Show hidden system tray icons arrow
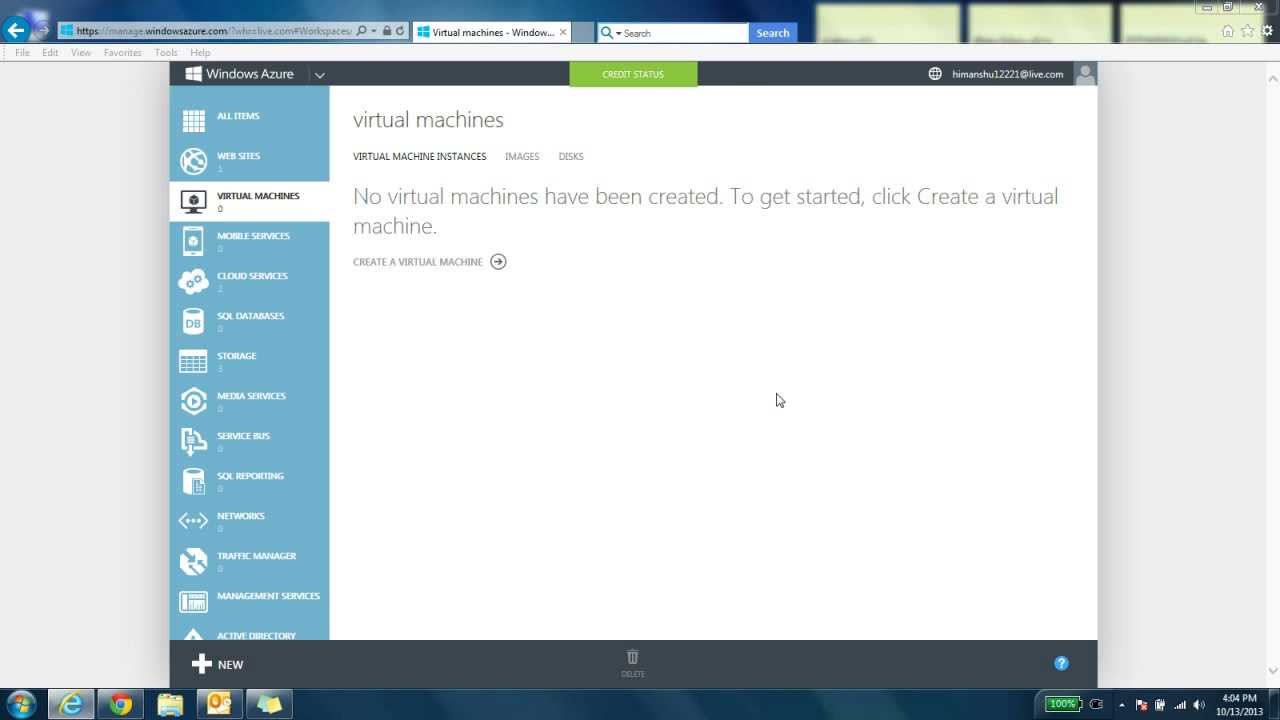This screenshot has height=720, width=1280. (1121, 705)
